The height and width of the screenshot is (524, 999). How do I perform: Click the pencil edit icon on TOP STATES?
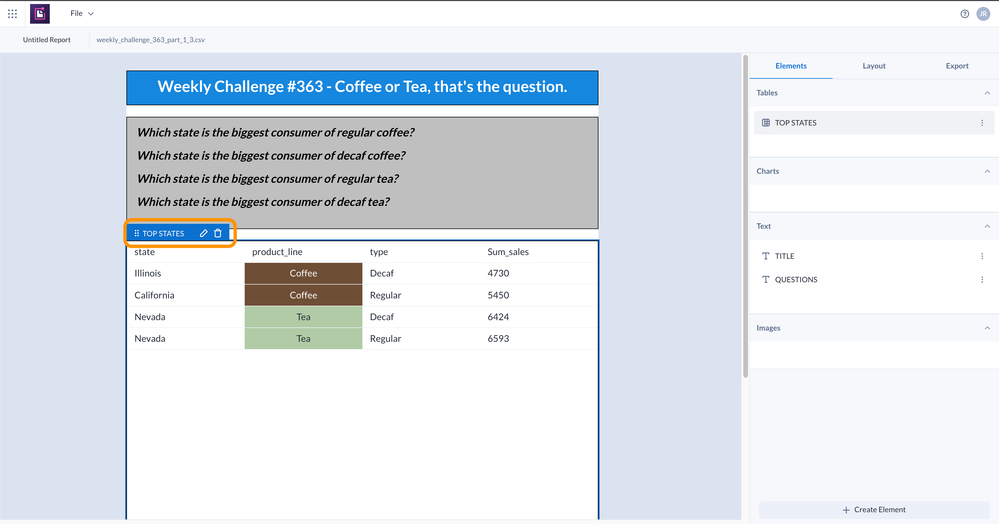pyautogui.click(x=204, y=233)
